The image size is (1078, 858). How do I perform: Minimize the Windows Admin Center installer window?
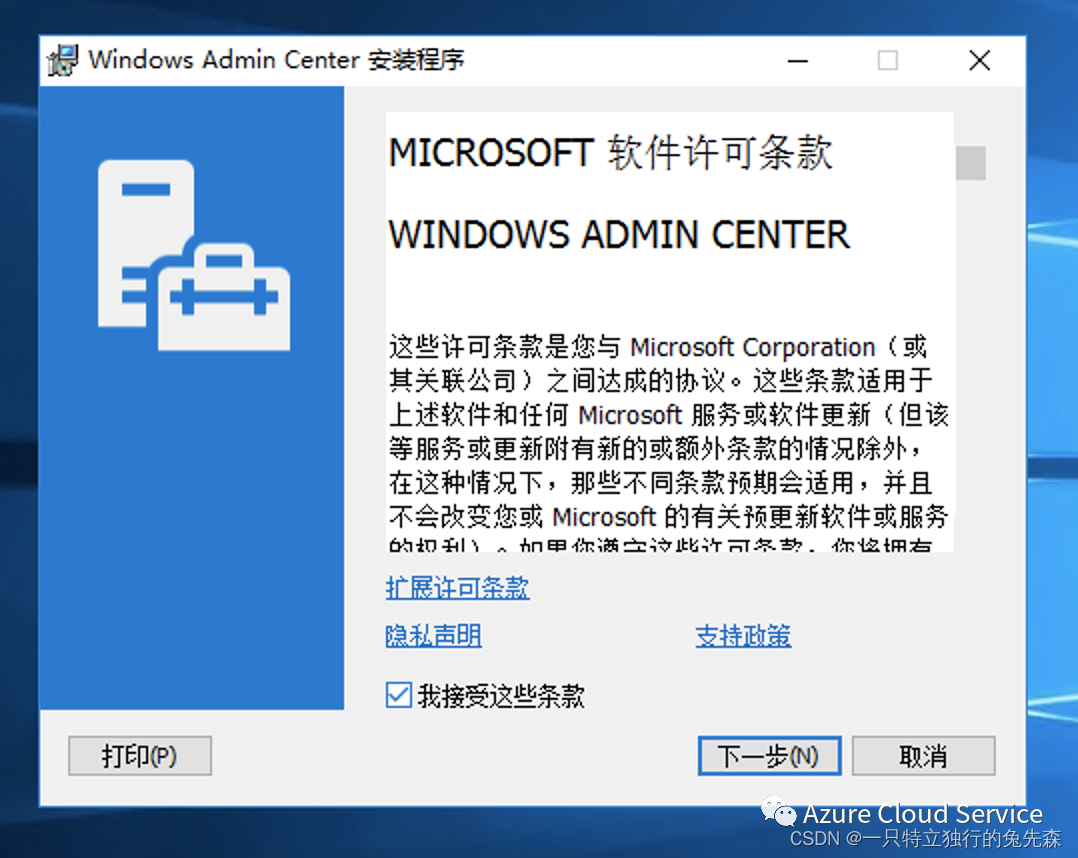(x=798, y=60)
